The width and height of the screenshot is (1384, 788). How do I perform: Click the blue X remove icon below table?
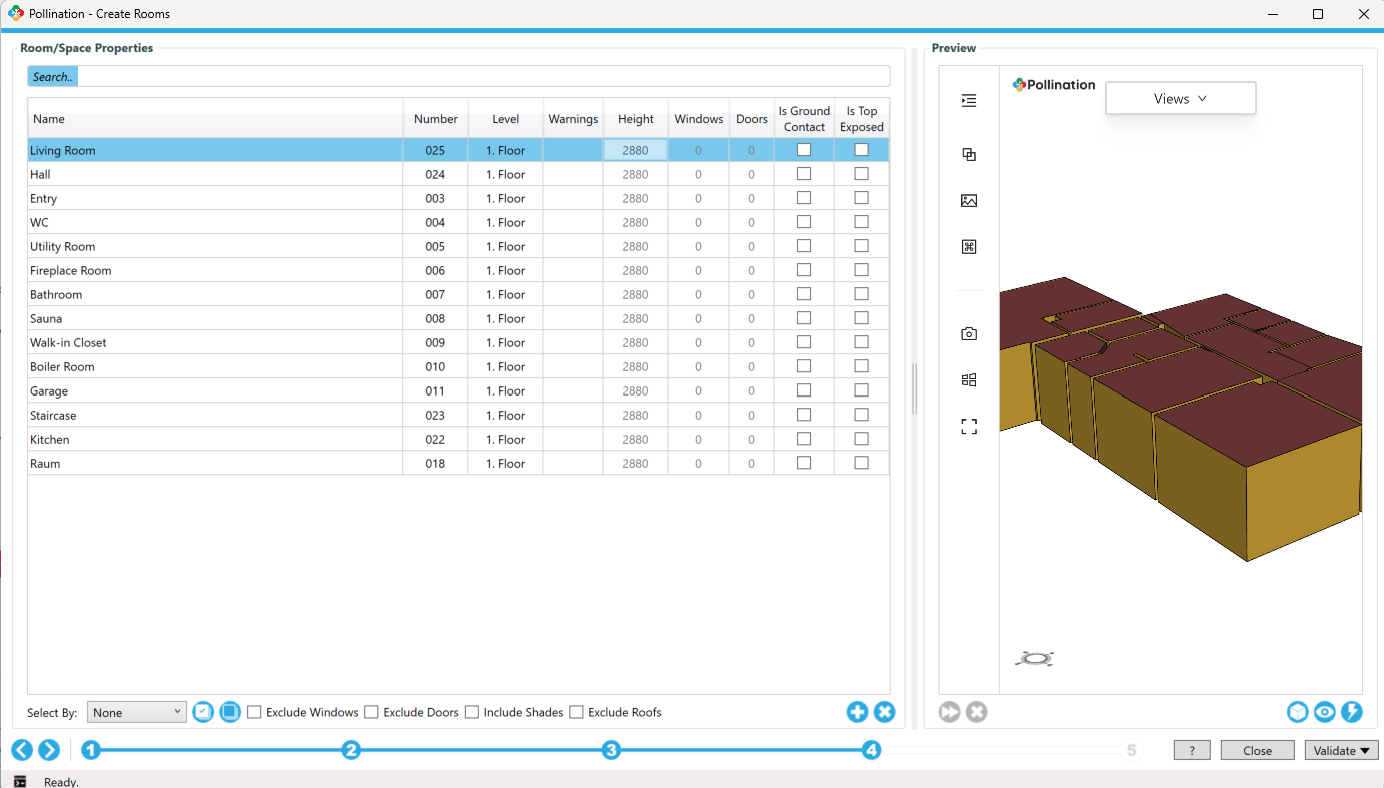884,712
